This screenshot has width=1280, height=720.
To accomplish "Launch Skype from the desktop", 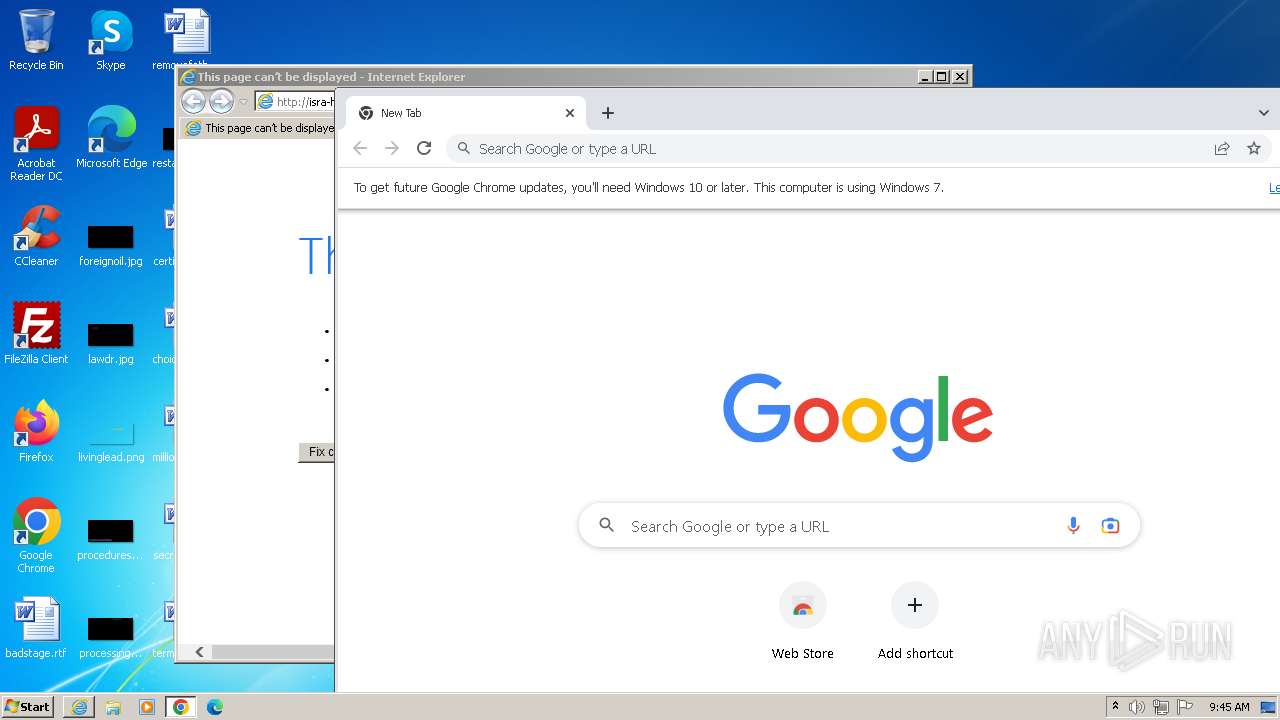I will (x=111, y=40).
